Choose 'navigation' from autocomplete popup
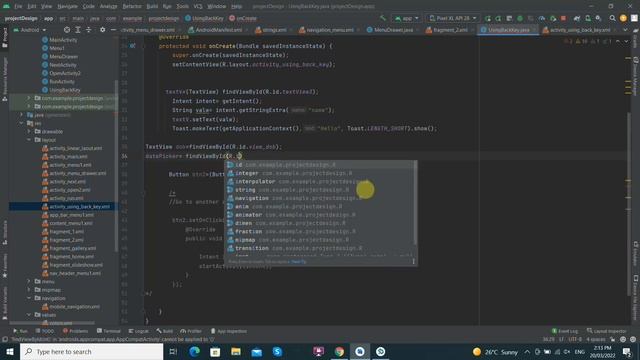The image size is (640, 360). tap(320, 198)
